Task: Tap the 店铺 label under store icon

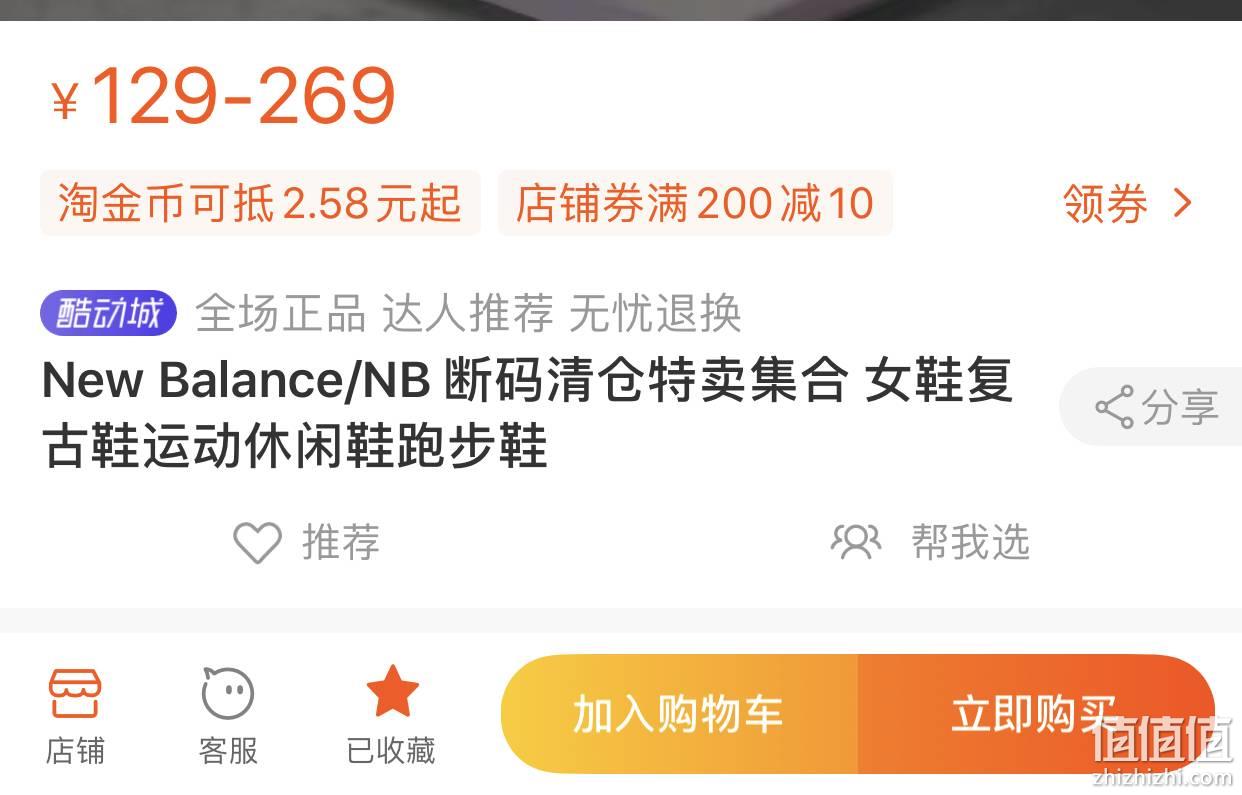Action: pyautogui.click(x=75, y=750)
